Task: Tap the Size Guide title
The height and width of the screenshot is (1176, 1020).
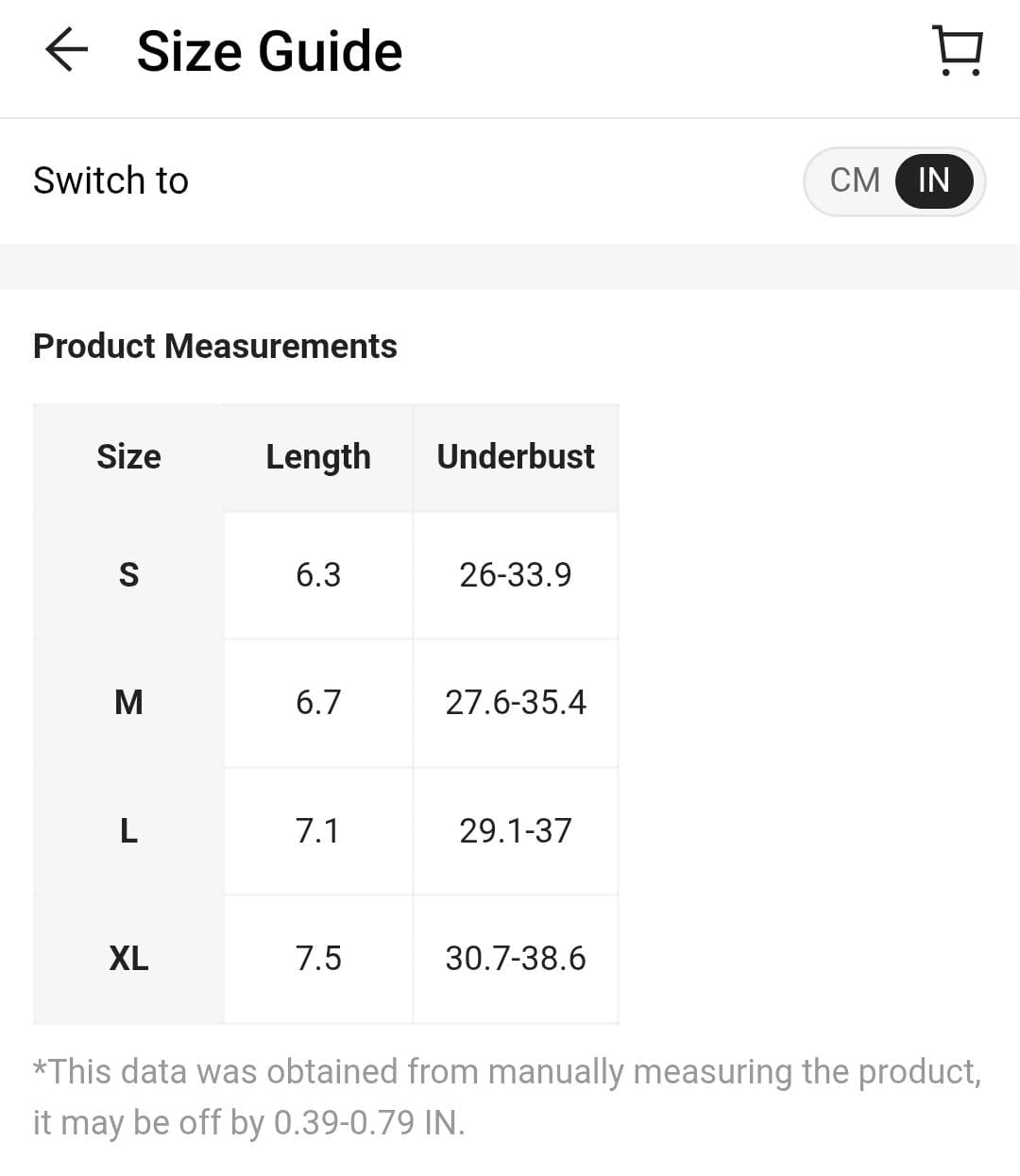Action: pos(269,51)
